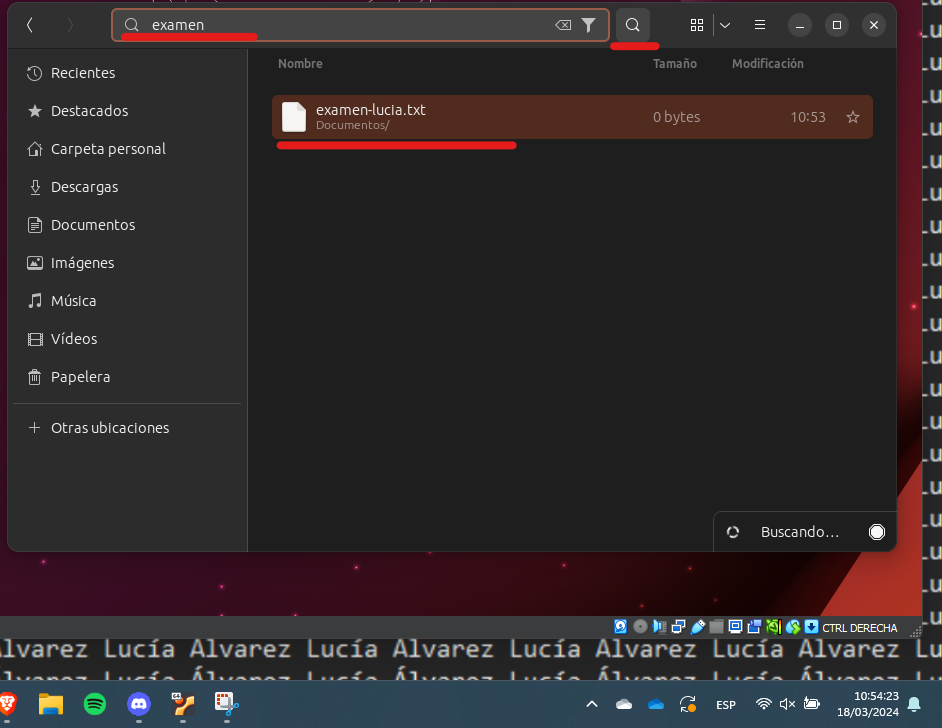Screen dimensions: 942x728
Task: Open Spotify from the taskbar
Action: [95, 704]
